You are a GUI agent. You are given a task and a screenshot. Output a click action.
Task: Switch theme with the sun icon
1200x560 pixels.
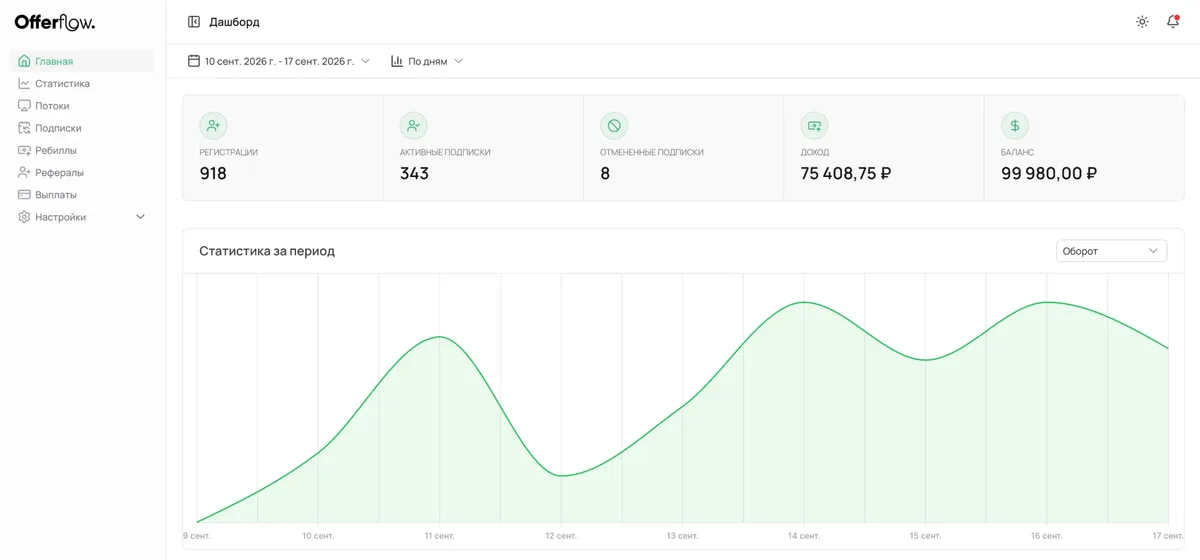(x=1142, y=22)
